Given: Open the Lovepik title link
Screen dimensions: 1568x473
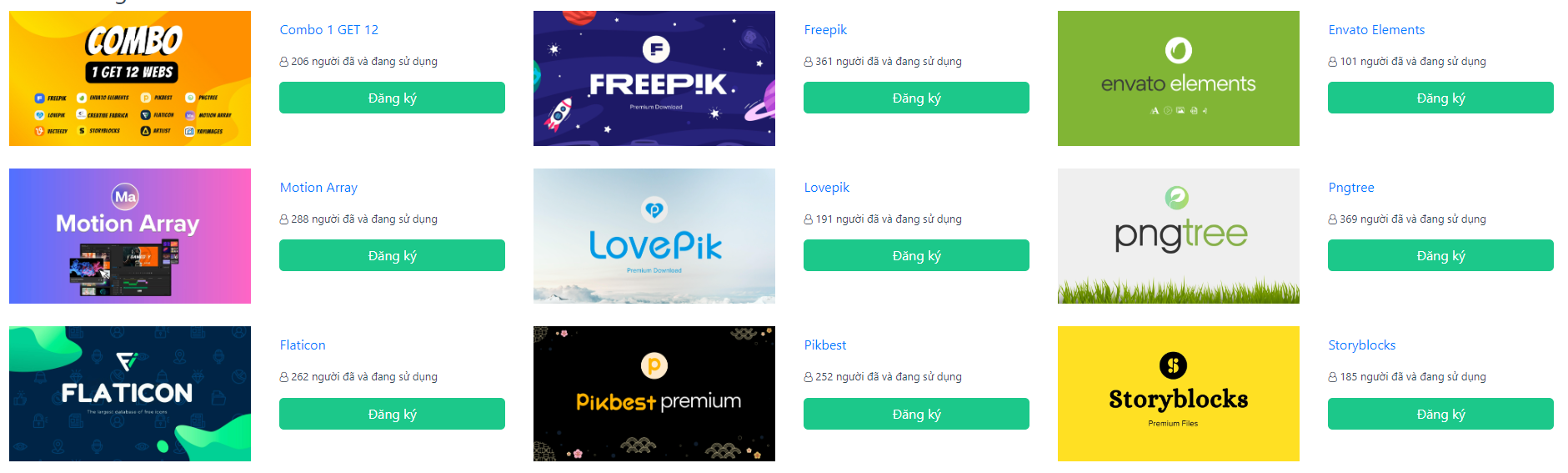Looking at the screenshot, I should [x=827, y=188].
